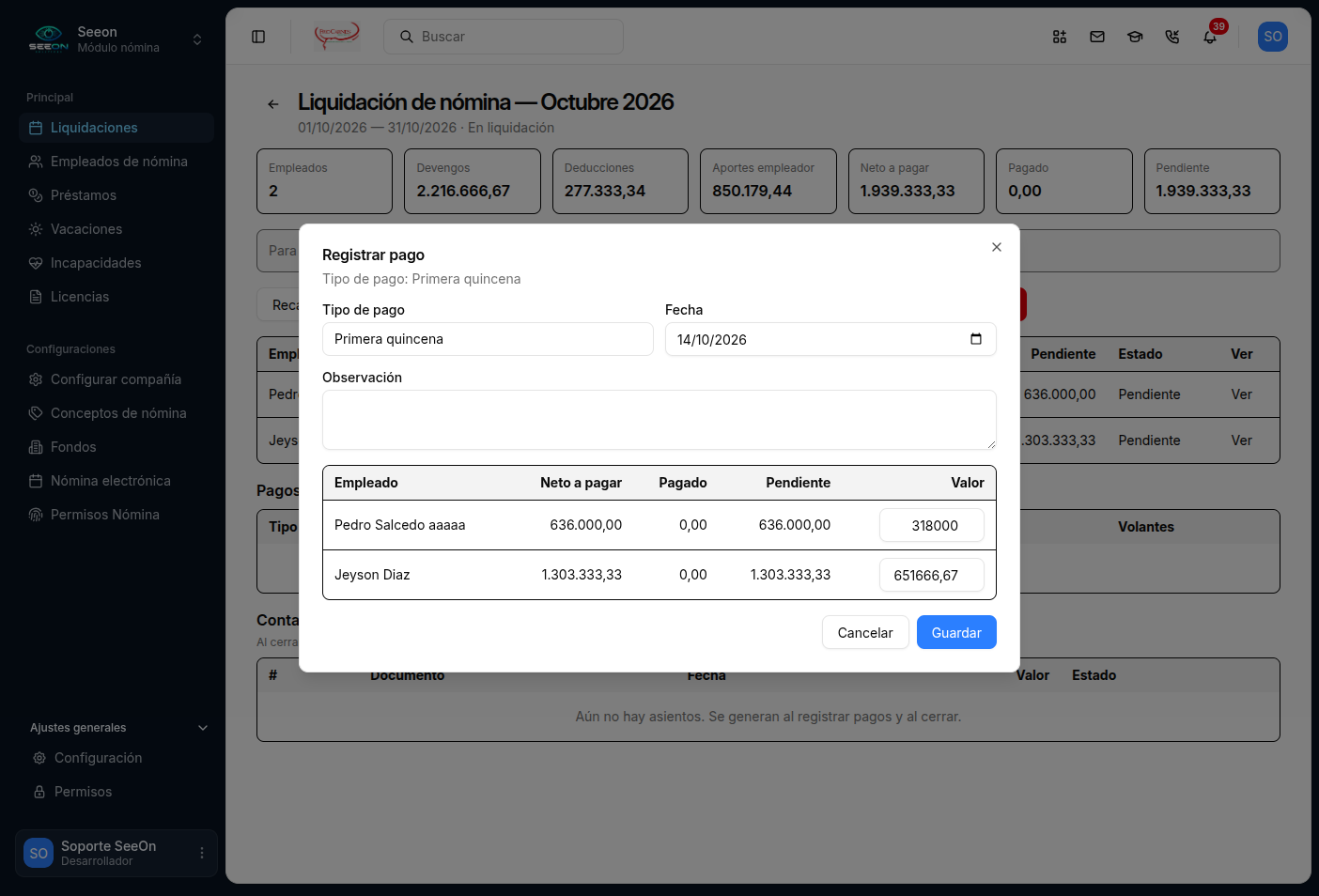This screenshot has height=896, width=1319.
Task: Open the date picker calendar icon
Action: tap(976, 339)
